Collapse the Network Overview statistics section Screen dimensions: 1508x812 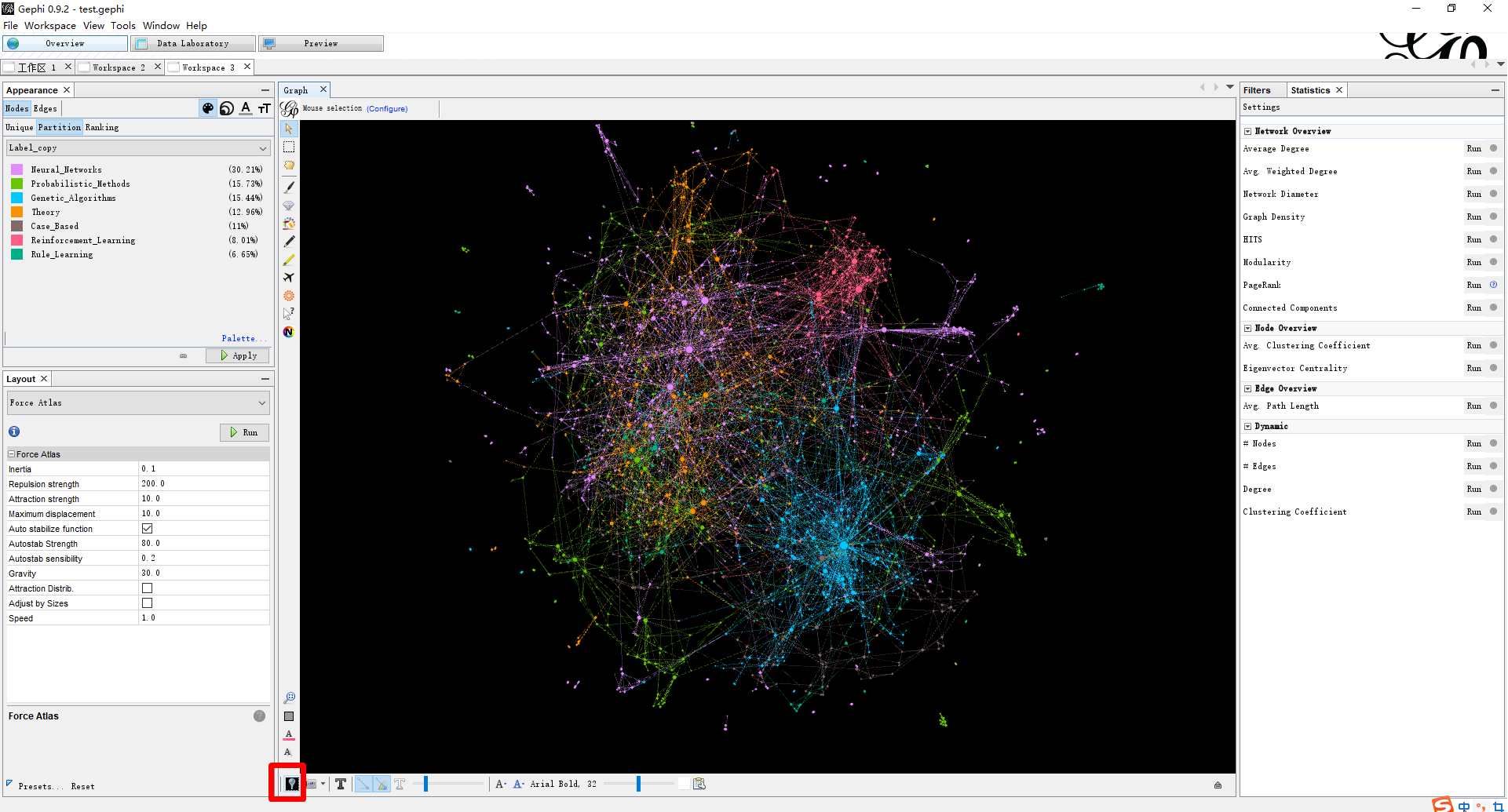click(x=1248, y=131)
